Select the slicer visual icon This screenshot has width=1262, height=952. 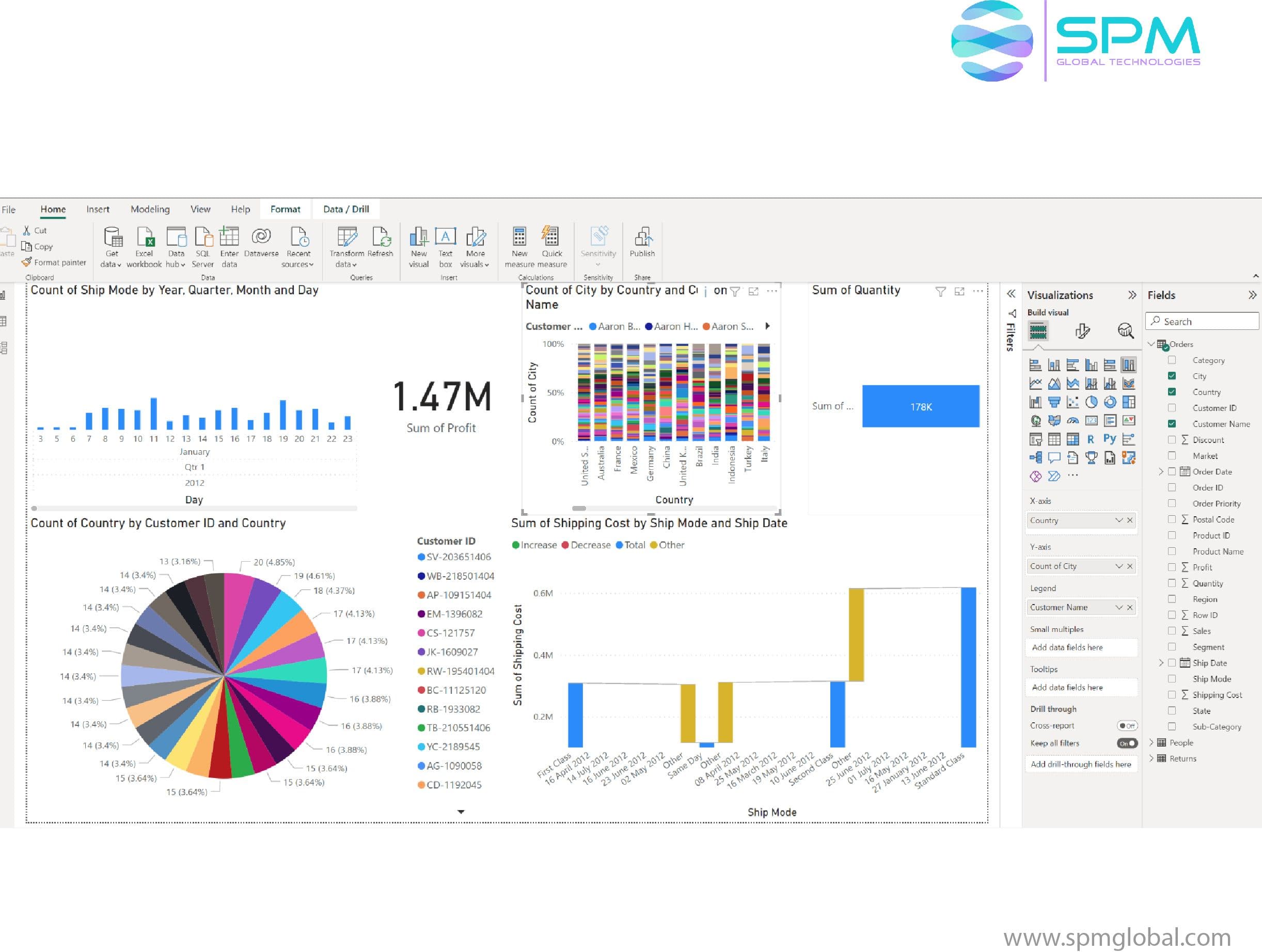pyautogui.click(x=1035, y=439)
